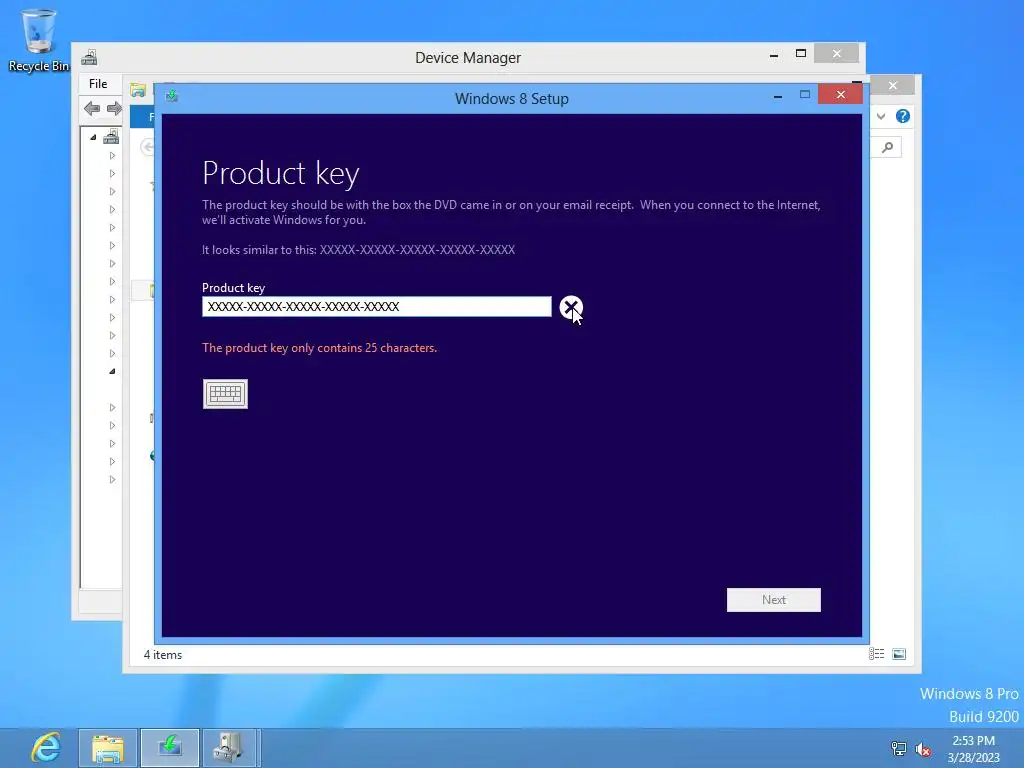Viewport: 1024px width, 768px height.
Task: Click the Device Manager title bar icon
Action: [x=89, y=57]
